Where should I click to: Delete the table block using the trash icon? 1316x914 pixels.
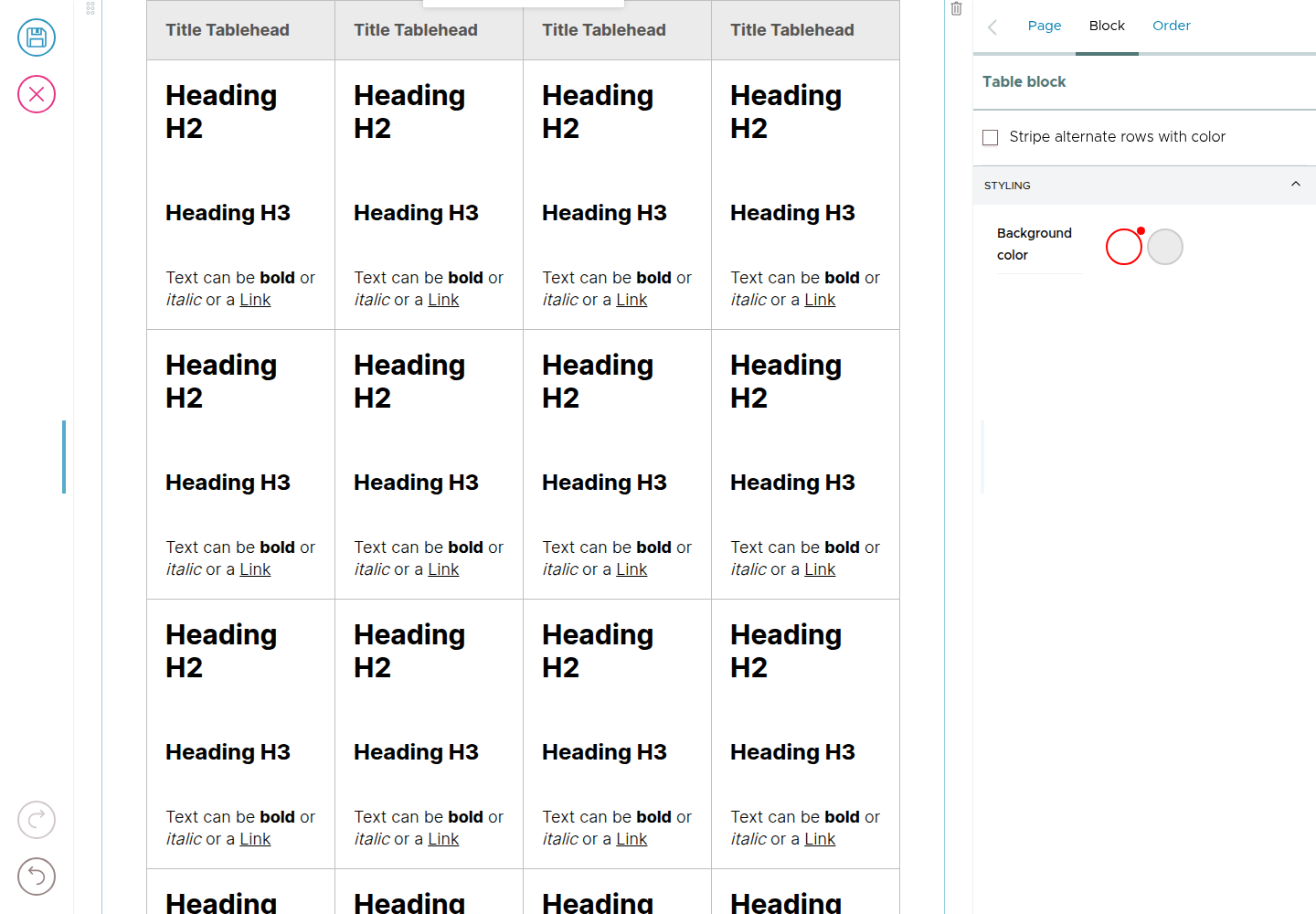[956, 9]
